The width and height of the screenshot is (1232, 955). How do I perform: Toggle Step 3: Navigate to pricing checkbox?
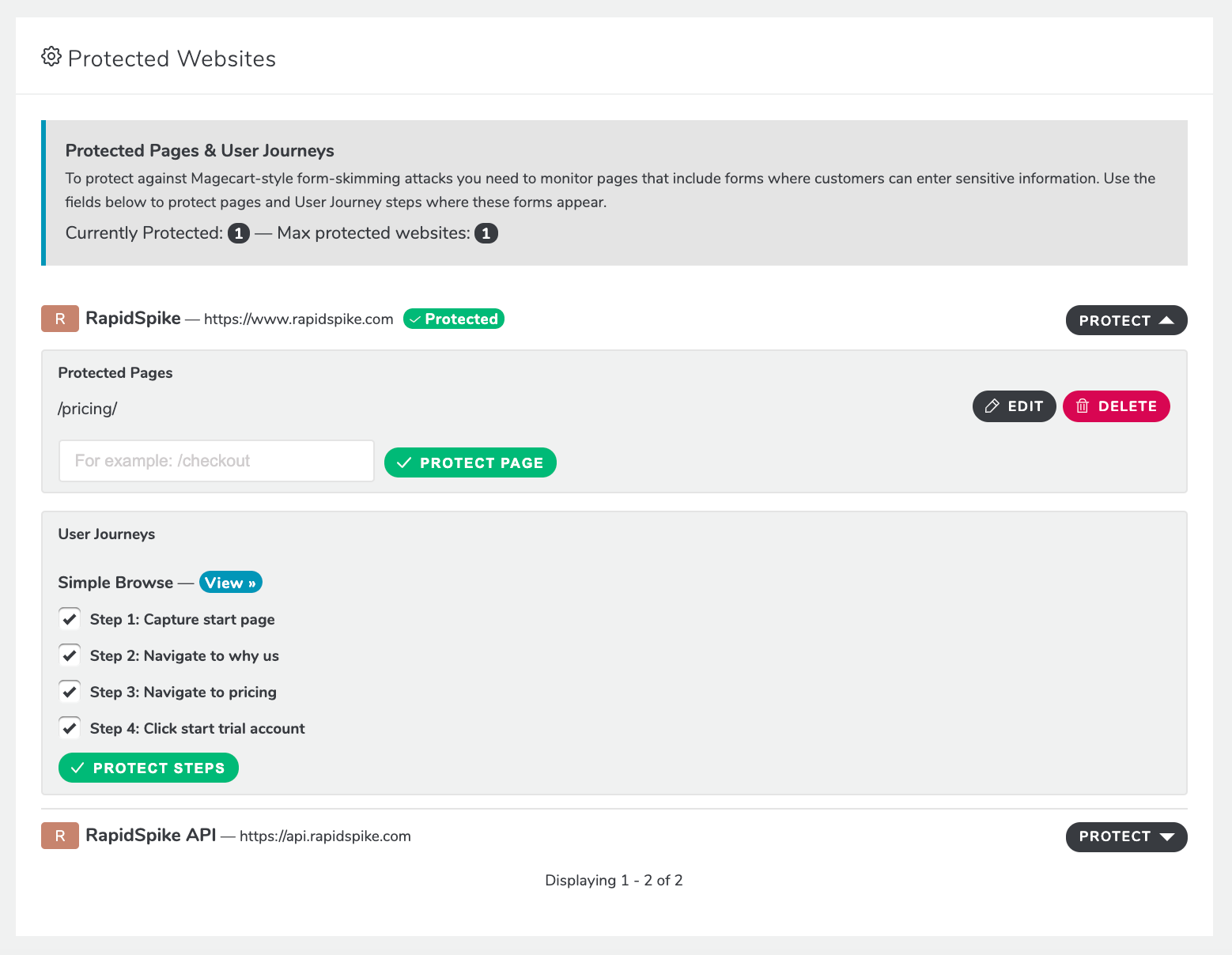[x=70, y=691]
